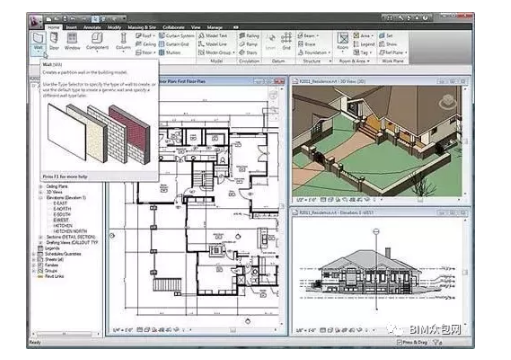Click the Show work plane tool
Screen dimensions: 511x360
388,44
